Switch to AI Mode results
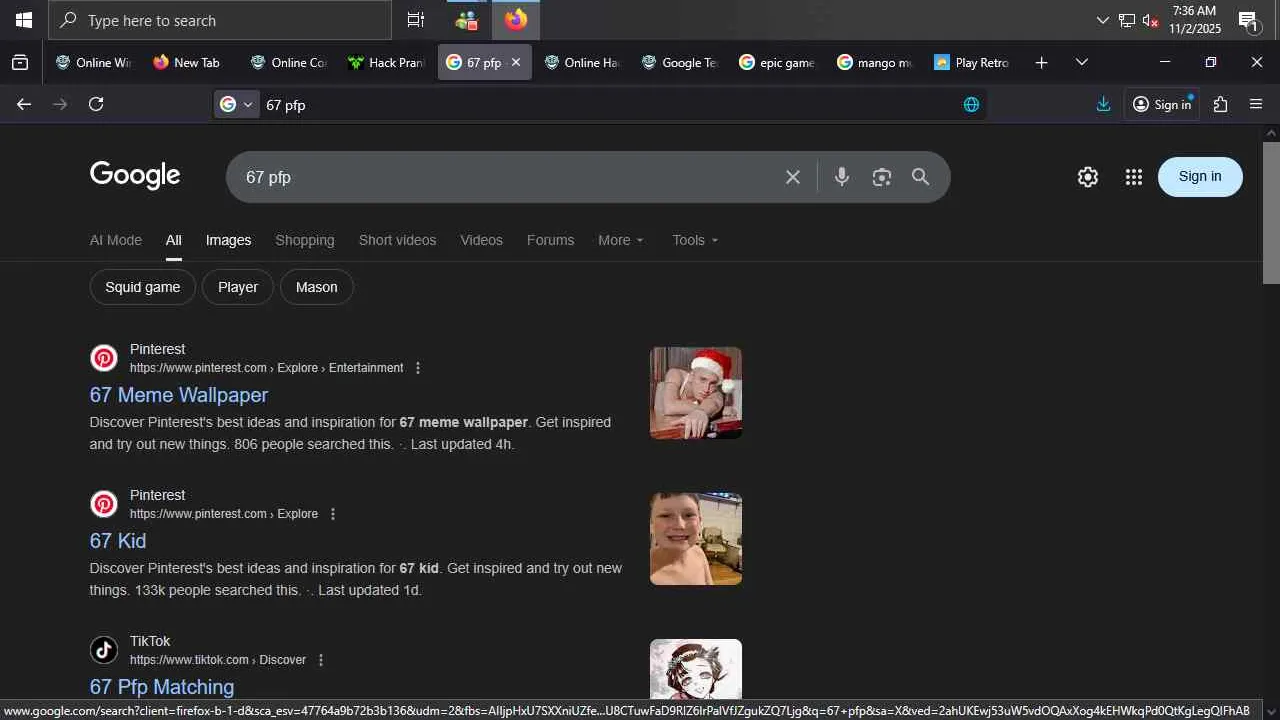The image size is (1280, 720). (116, 240)
